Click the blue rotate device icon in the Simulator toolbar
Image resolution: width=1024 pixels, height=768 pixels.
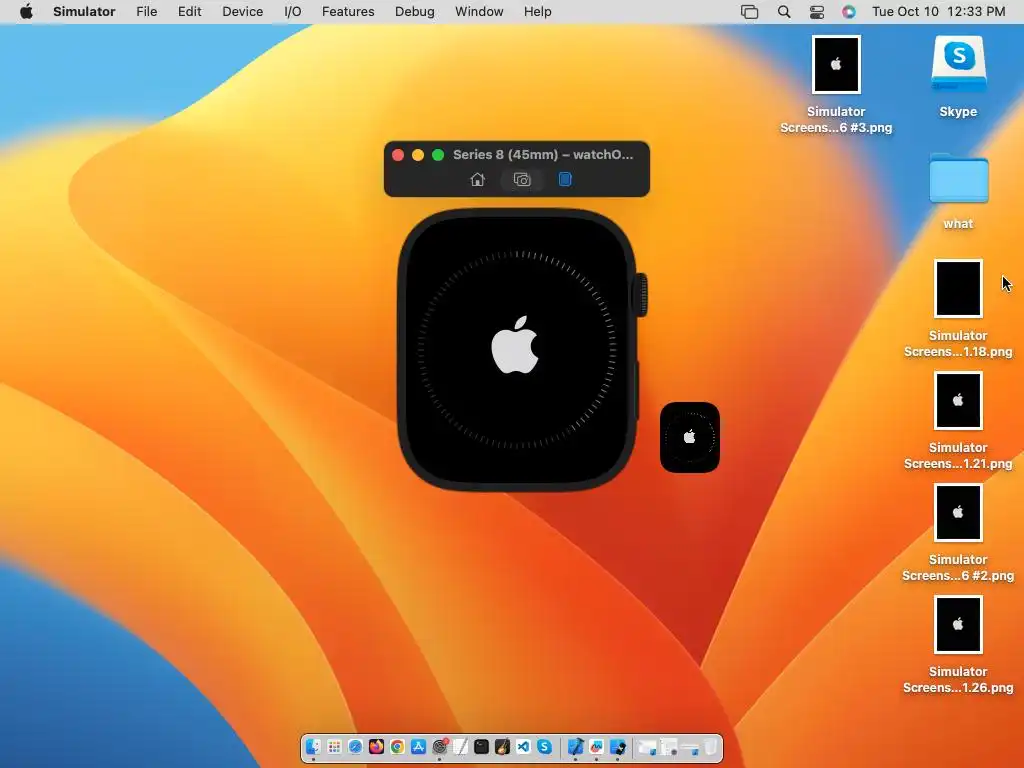pos(565,180)
